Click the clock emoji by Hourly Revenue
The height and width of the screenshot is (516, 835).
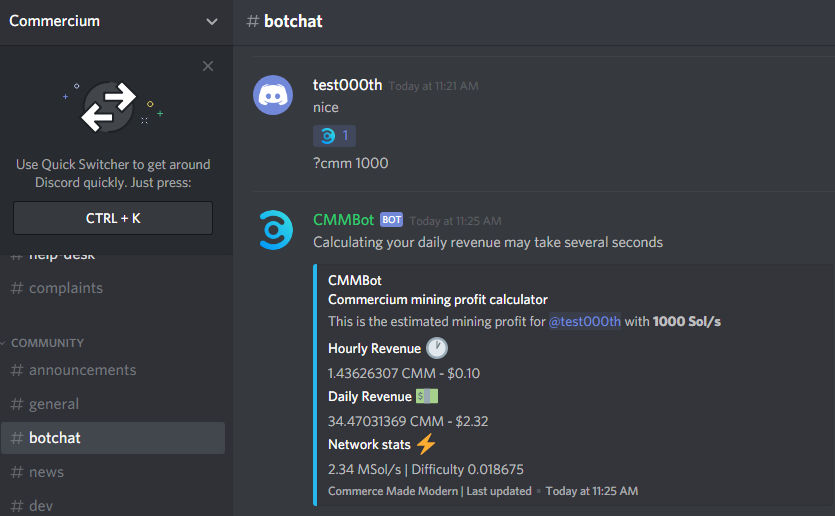pyautogui.click(x=437, y=348)
